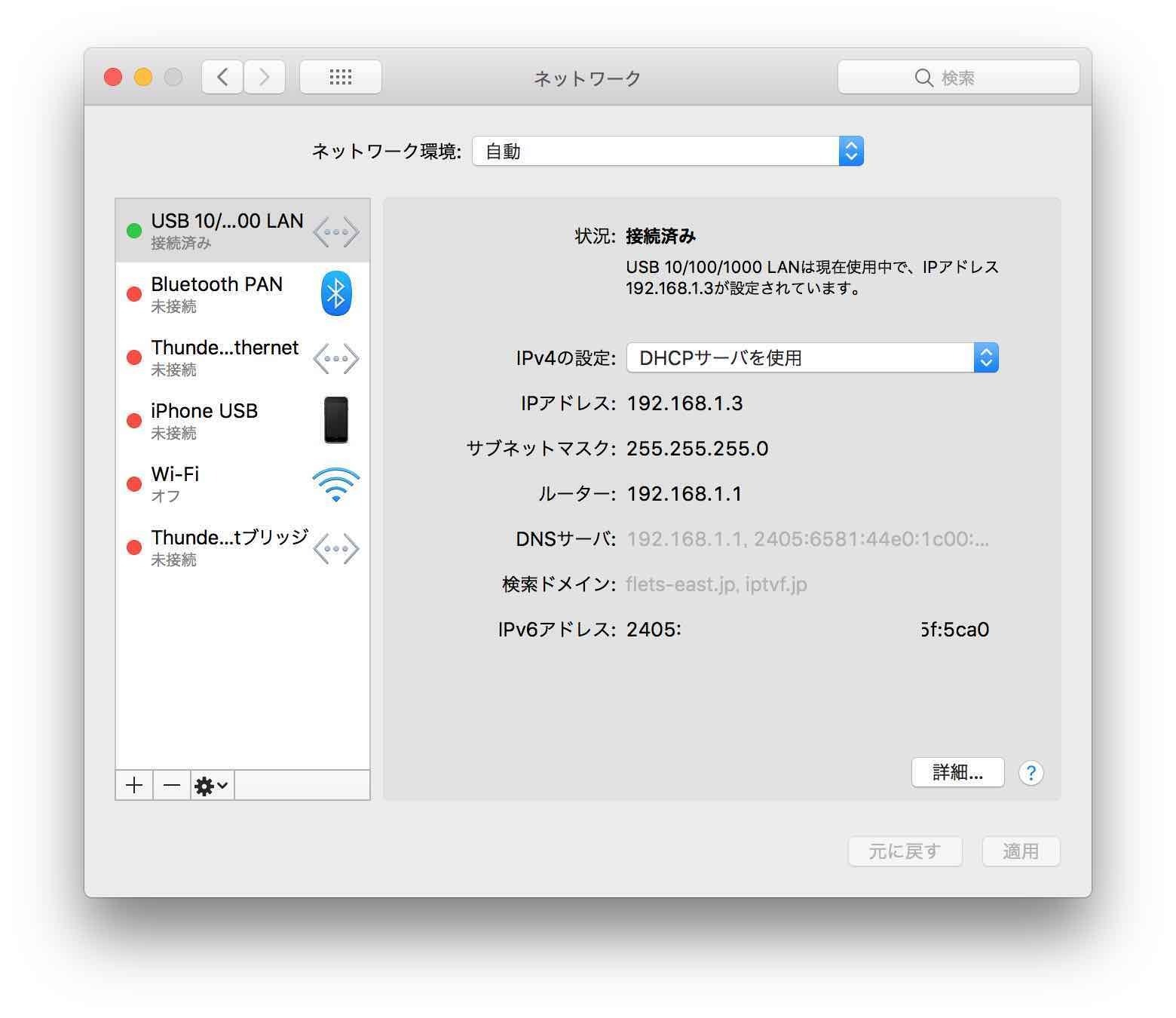Select iPhone USB service
Image resolution: width=1176 pixels, height=1018 pixels.
[243, 421]
